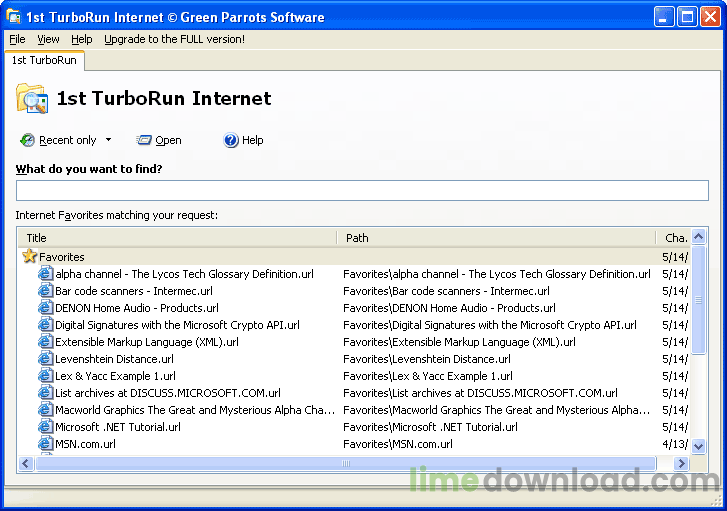
Task: Click IE icon for Lex & Yacc Example
Action: pos(45,376)
